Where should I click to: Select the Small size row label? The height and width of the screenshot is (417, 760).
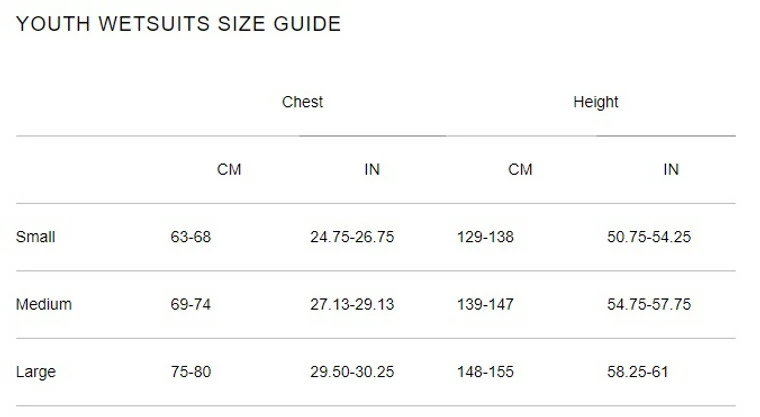click(36, 237)
